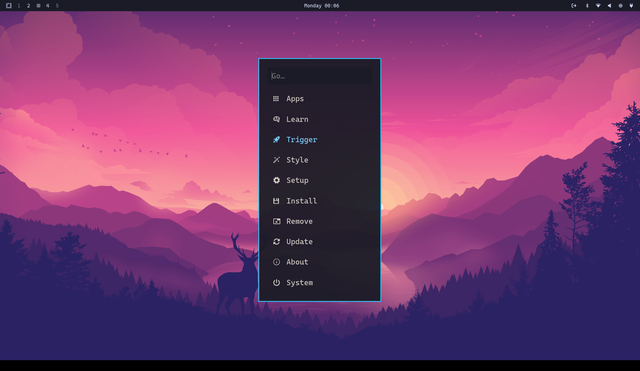Switch to workspace 2 in the top bar
This screenshot has height=371, width=640.
coord(29,6)
